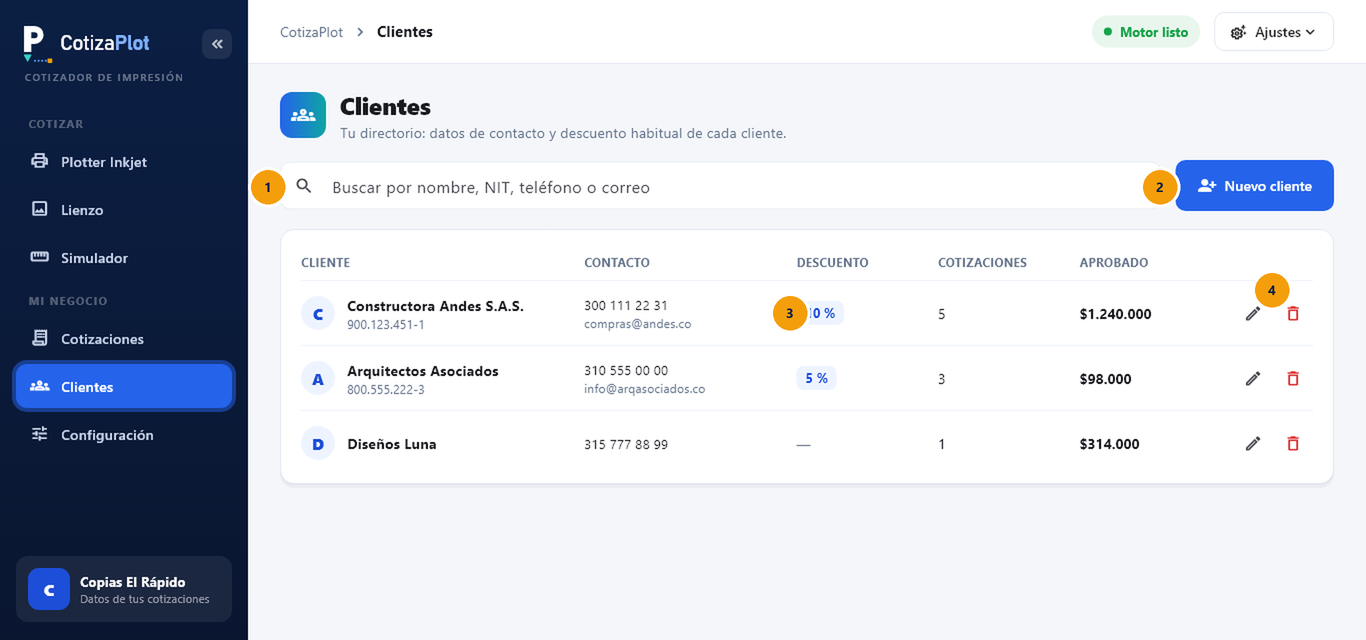This screenshot has width=1366, height=640.
Task: Click Nuevo cliente button
Action: (1255, 186)
